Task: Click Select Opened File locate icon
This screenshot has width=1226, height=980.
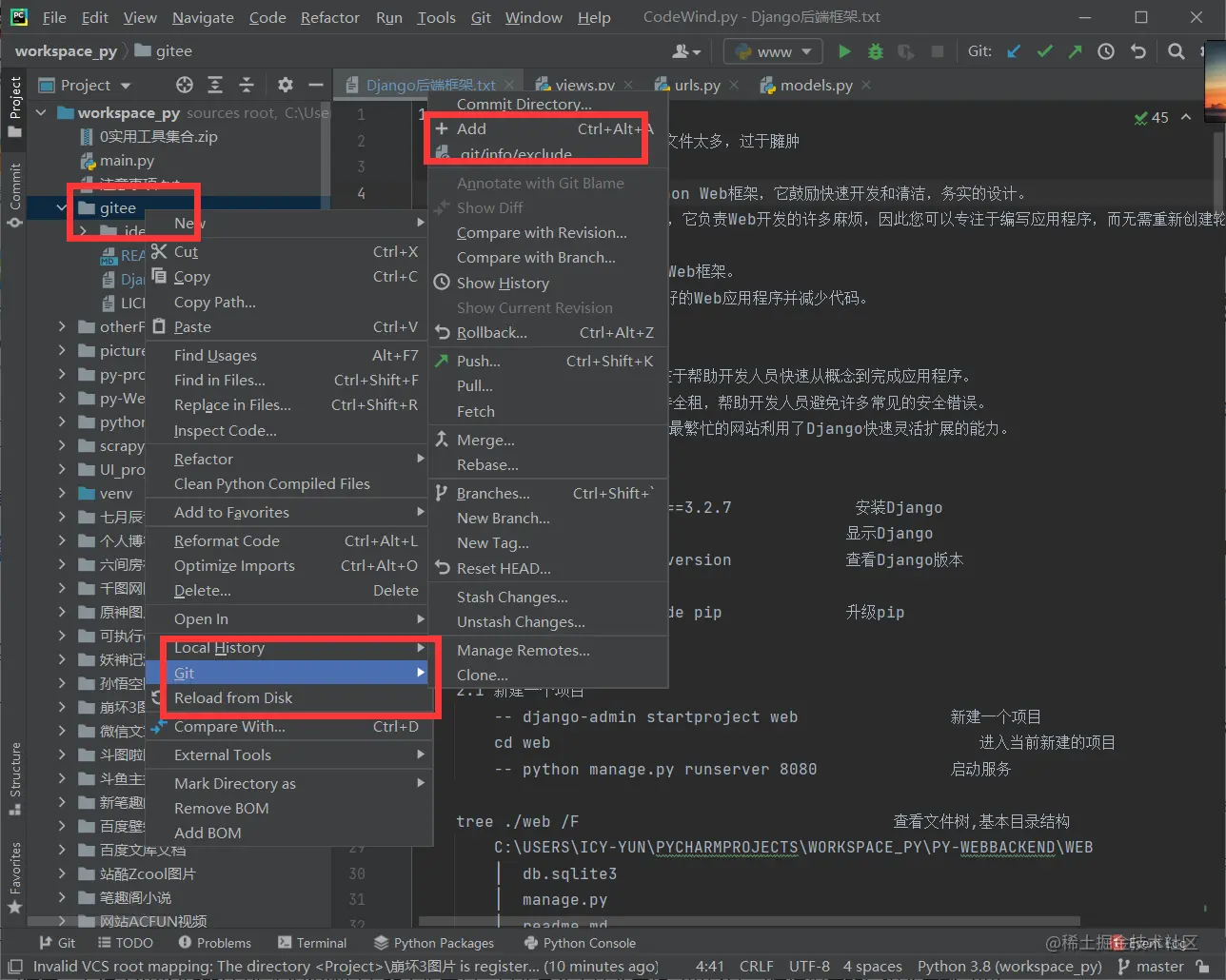Action: pos(185,86)
